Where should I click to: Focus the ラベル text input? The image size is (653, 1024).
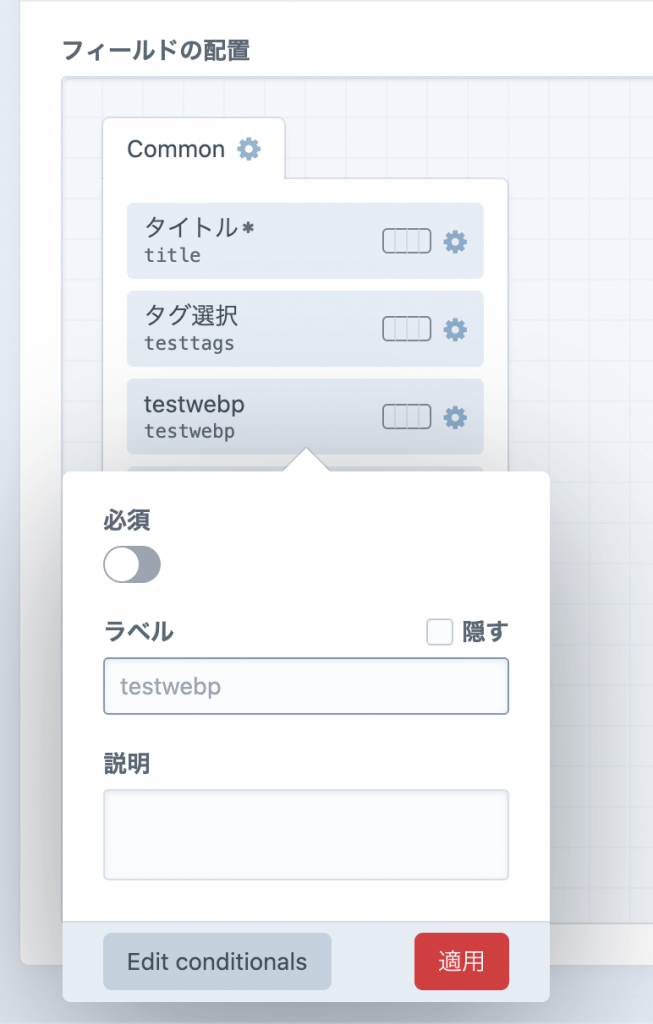point(305,686)
